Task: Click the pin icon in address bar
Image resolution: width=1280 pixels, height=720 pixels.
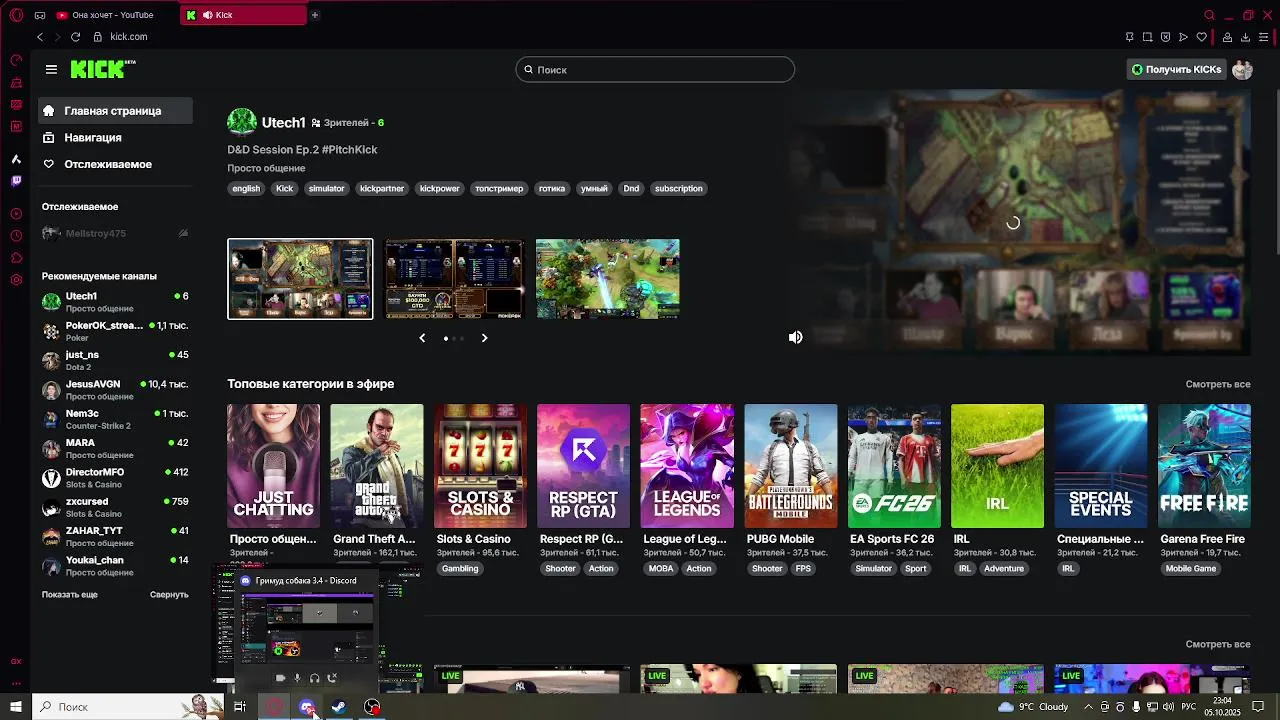Action: (1129, 37)
